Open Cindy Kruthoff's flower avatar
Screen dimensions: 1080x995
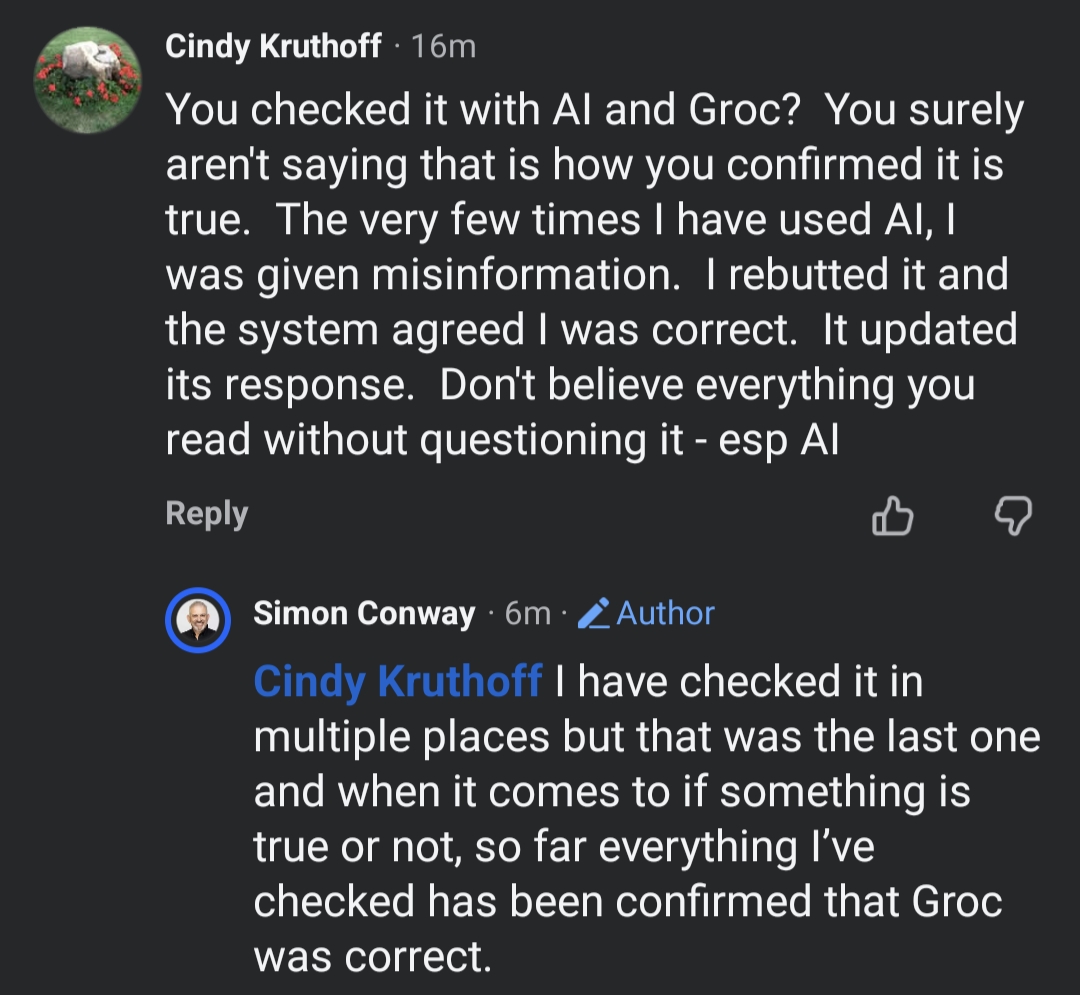pos(87,80)
